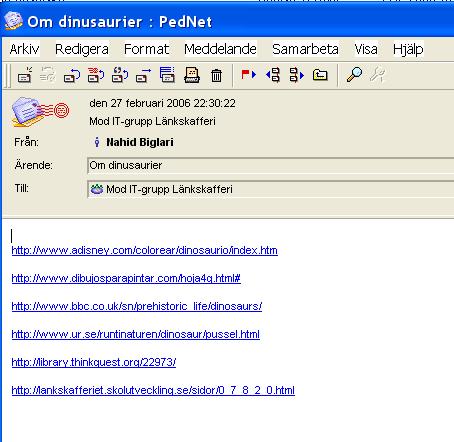Open the bbc.co.uk prehistoric life dinosaurs link
This screenshot has width=454, height=442.
(137, 306)
